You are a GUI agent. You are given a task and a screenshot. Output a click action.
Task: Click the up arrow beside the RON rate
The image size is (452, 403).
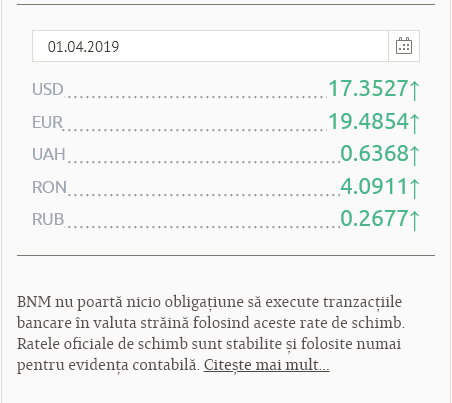click(x=414, y=188)
